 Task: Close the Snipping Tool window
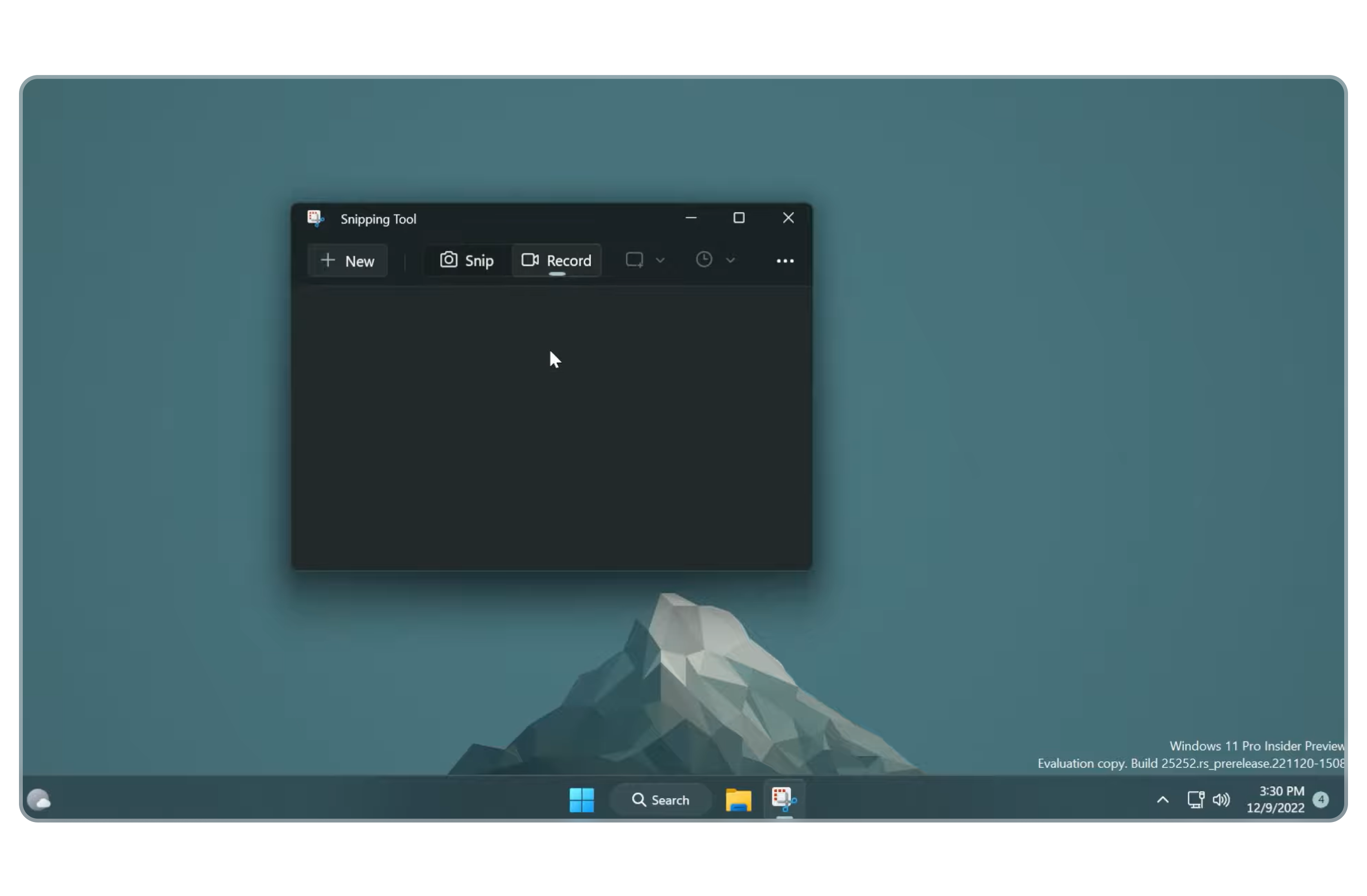[x=788, y=218]
